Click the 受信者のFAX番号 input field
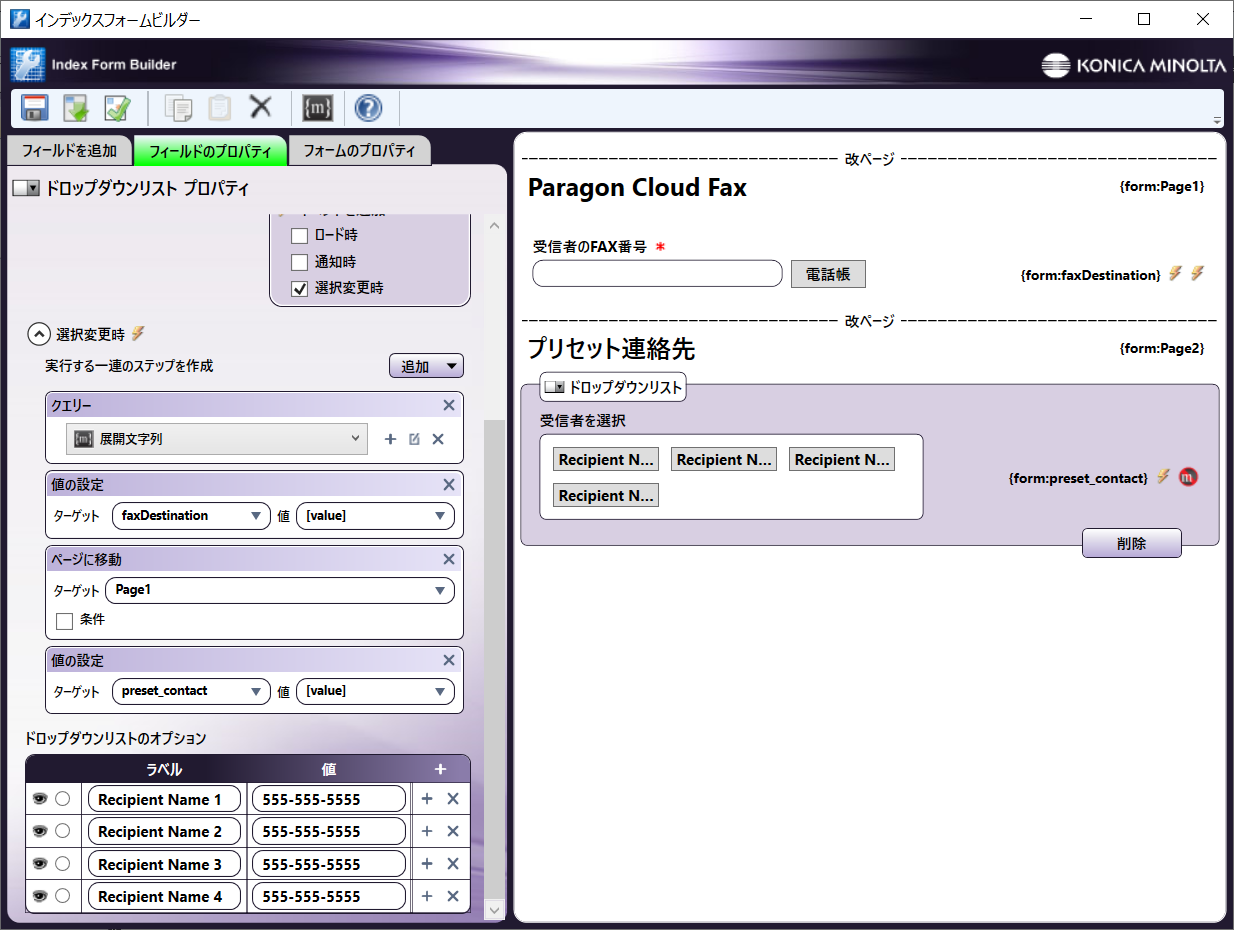The height and width of the screenshot is (930, 1234). point(657,273)
